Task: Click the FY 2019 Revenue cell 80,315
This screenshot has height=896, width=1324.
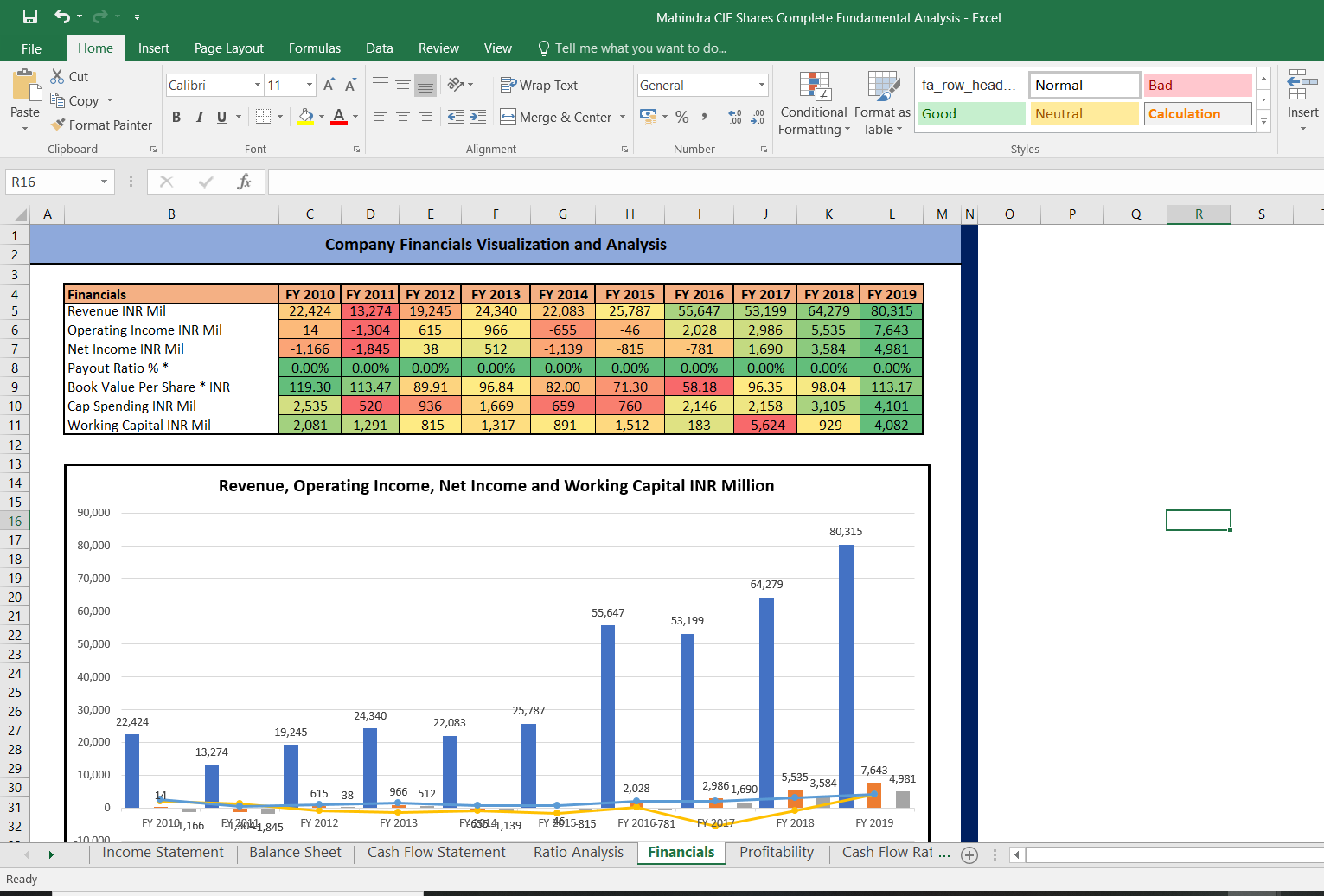Action: click(892, 311)
